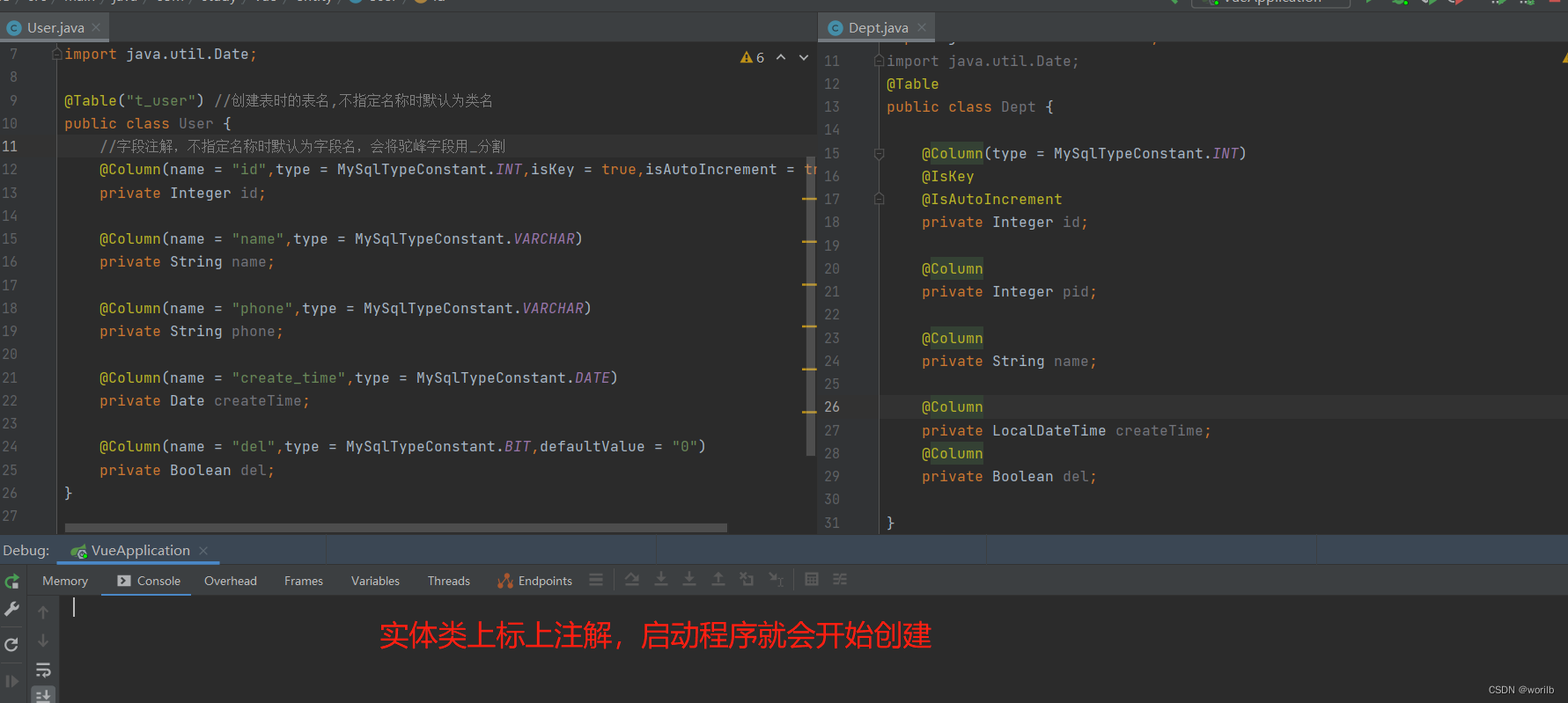Click "private String phone;" in User.java
The width and height of the screenshot is (1568, 703).
[191, 331]
